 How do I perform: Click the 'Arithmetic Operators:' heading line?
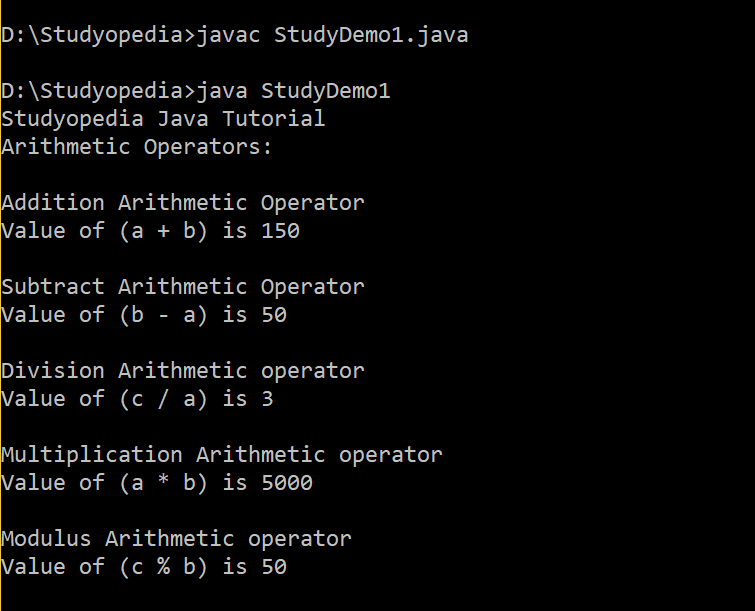pyautogui.click(x=137, y=147)
